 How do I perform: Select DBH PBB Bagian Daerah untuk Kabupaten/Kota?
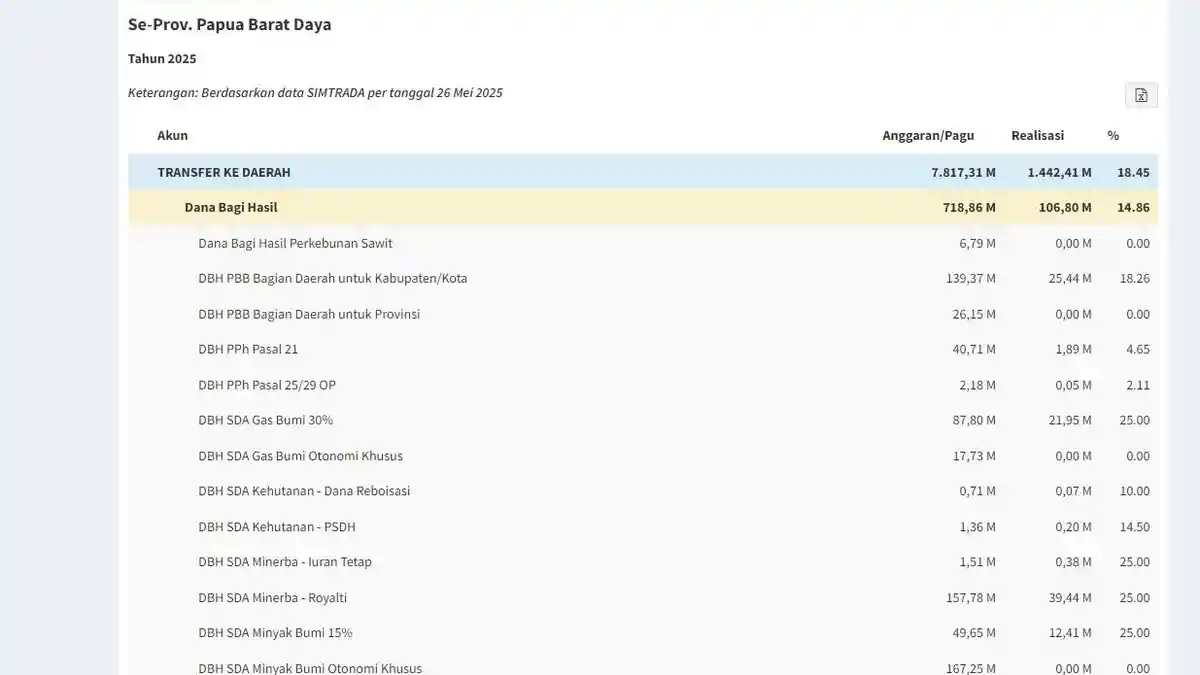[643, 278]
